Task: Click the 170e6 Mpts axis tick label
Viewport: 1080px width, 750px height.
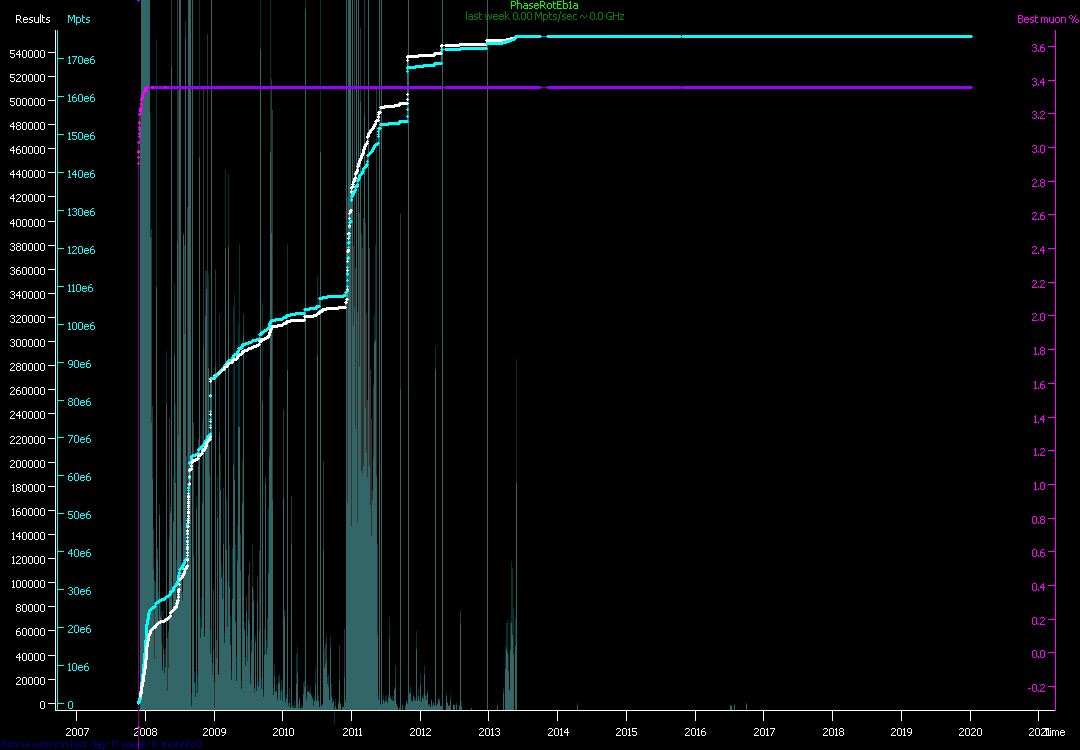Action: (x=80, y=60)
